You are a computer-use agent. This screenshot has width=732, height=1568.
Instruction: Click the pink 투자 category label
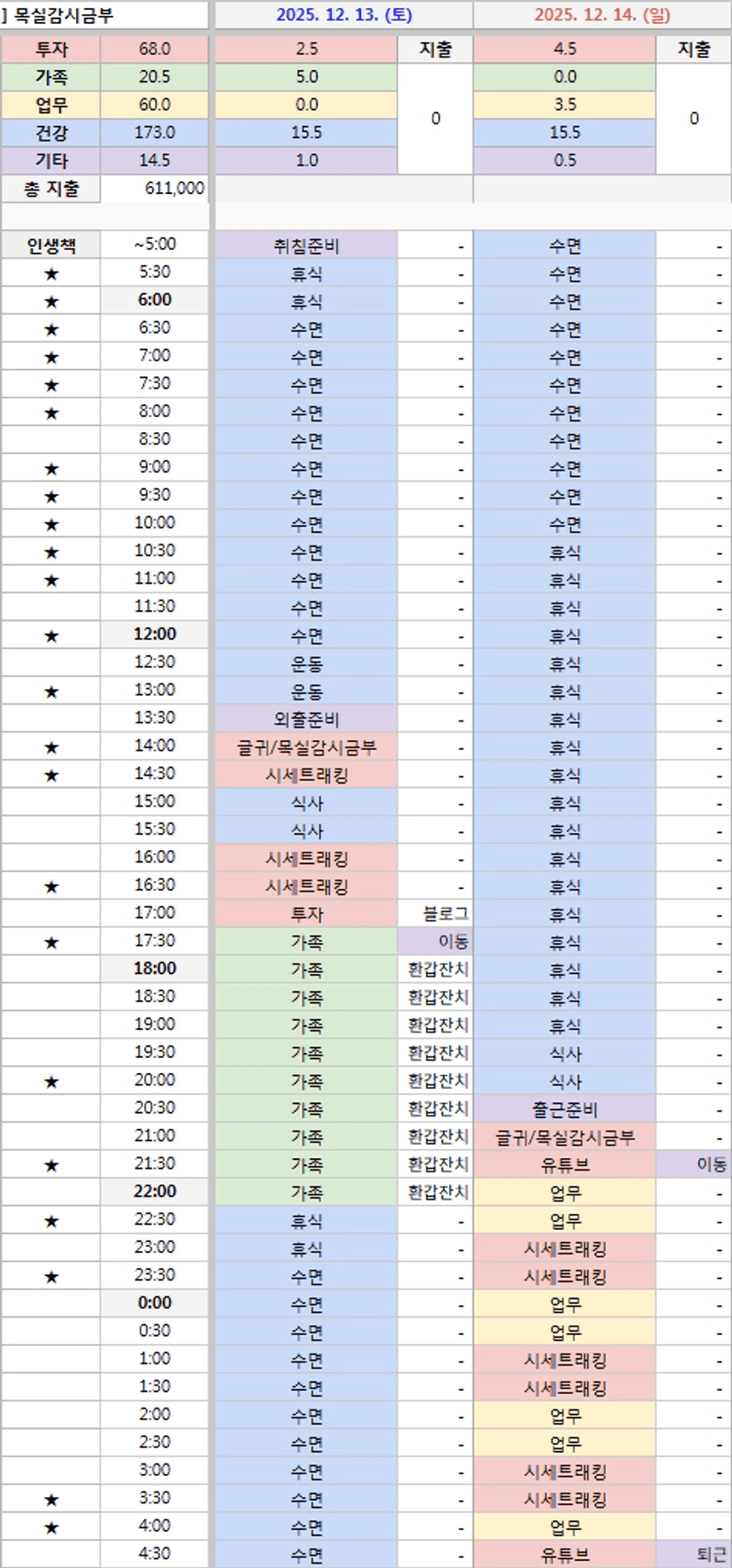(x=51, y=50)
